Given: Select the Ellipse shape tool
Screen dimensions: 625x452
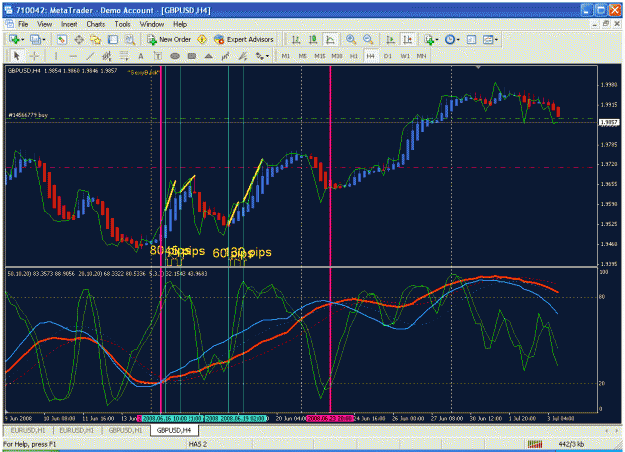Looking at the screenshot, I should tap(175, 56).
